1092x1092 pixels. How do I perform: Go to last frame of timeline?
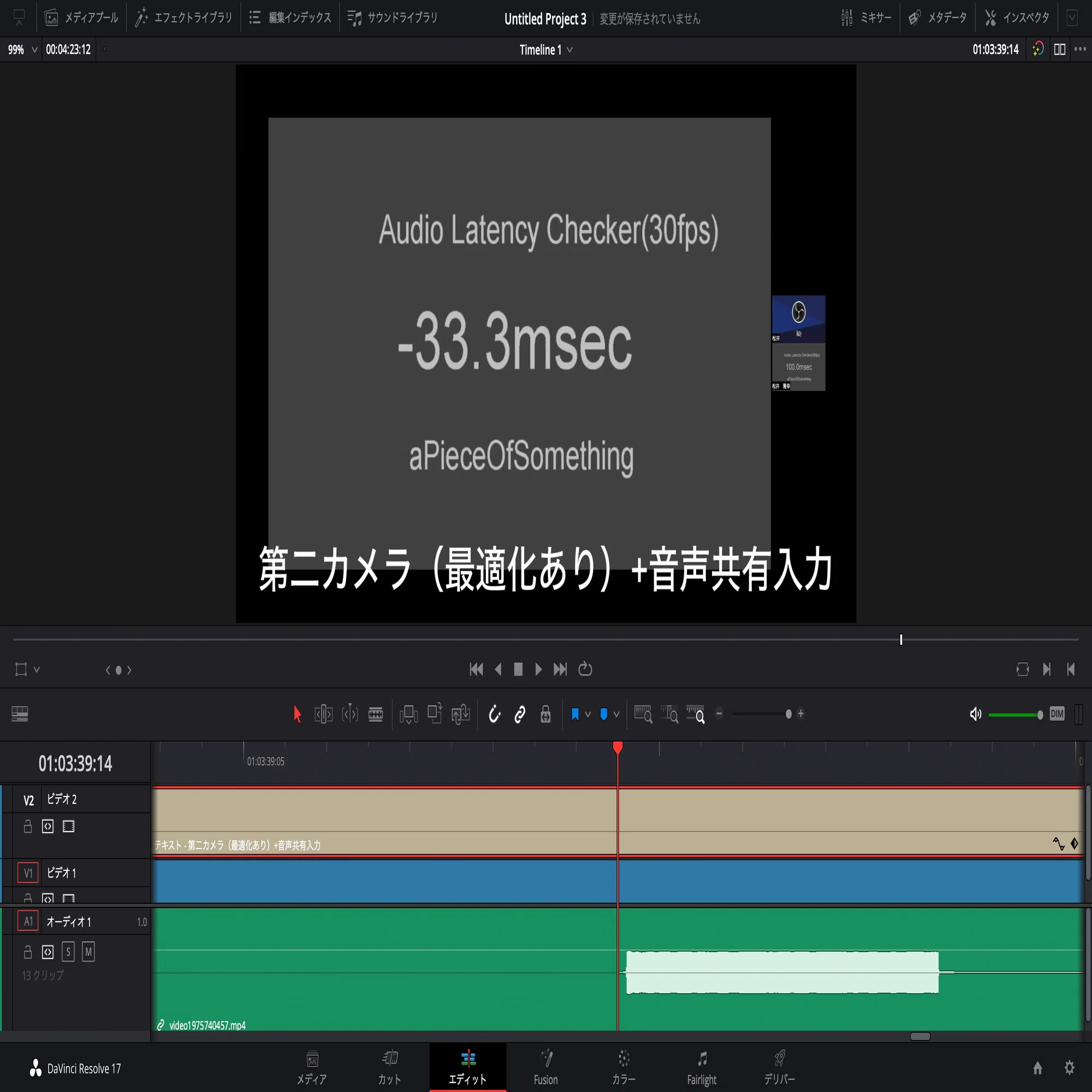coord(560,670)
